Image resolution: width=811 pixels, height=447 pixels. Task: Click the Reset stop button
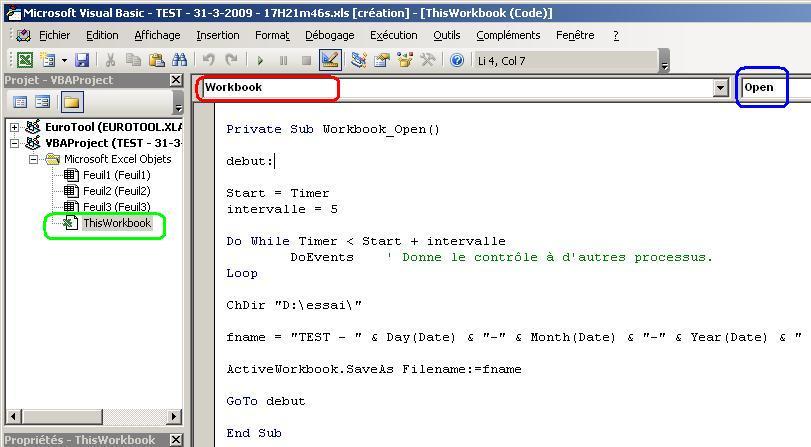(306, 61)
